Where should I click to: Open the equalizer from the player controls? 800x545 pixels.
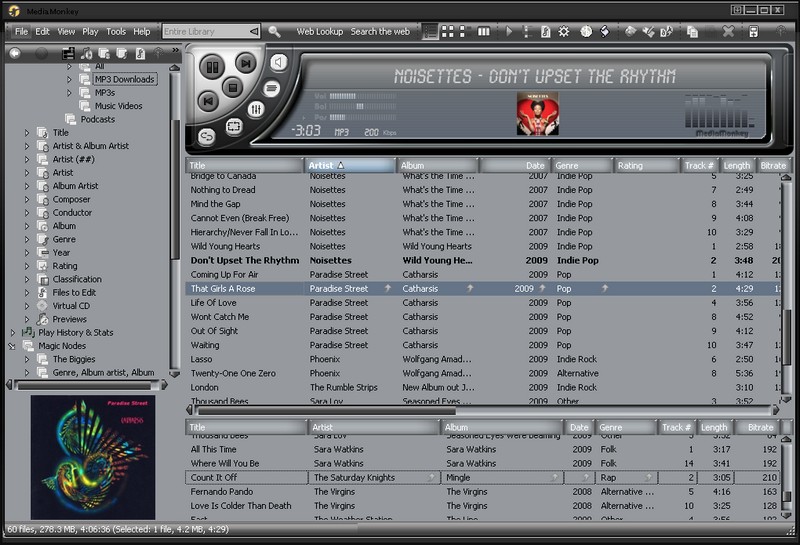(x=256, y=108)
